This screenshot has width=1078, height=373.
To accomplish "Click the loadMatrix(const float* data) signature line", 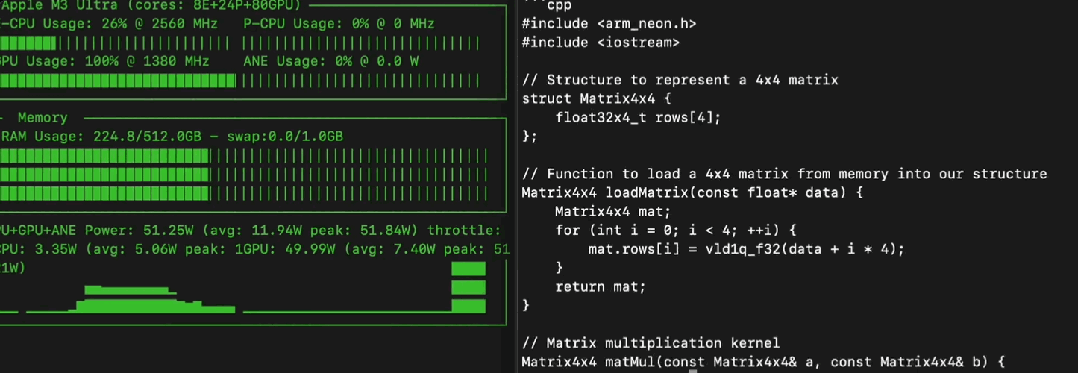I will [x=692, y=192].
